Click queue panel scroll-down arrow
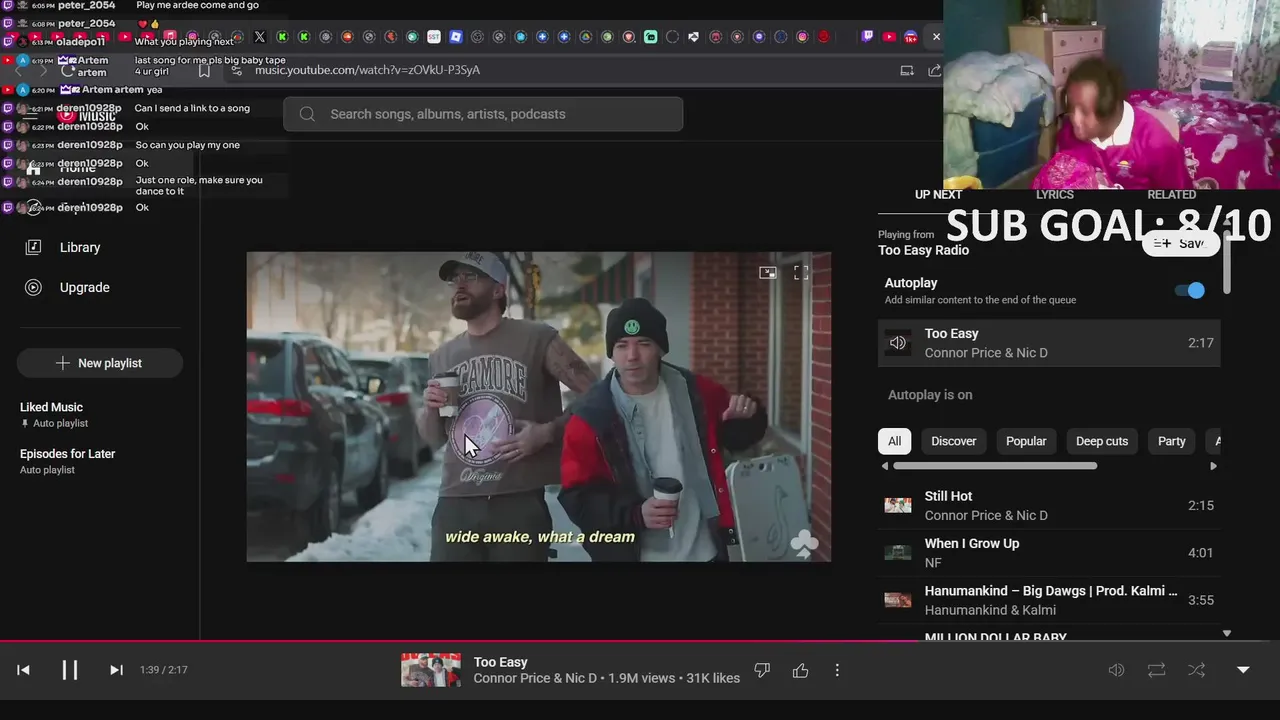 click(1227, 633)
